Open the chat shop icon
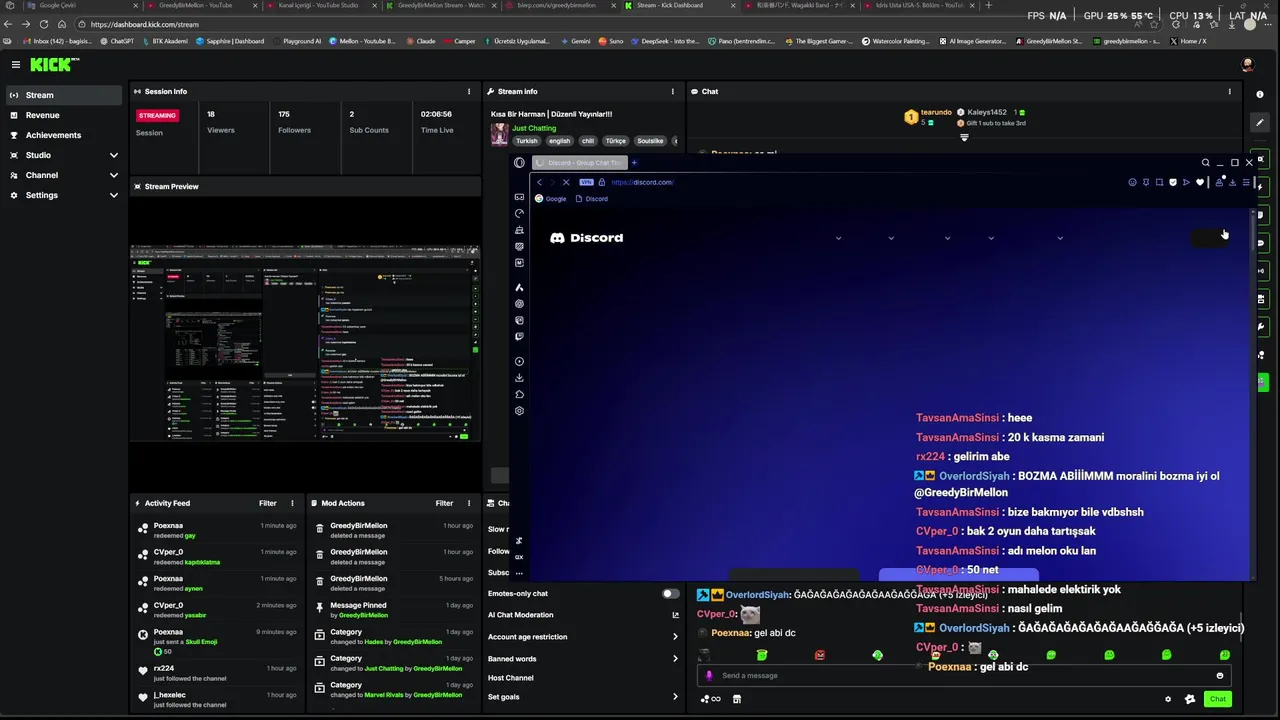Screen dimensions: 1280x720 (737, 699)
